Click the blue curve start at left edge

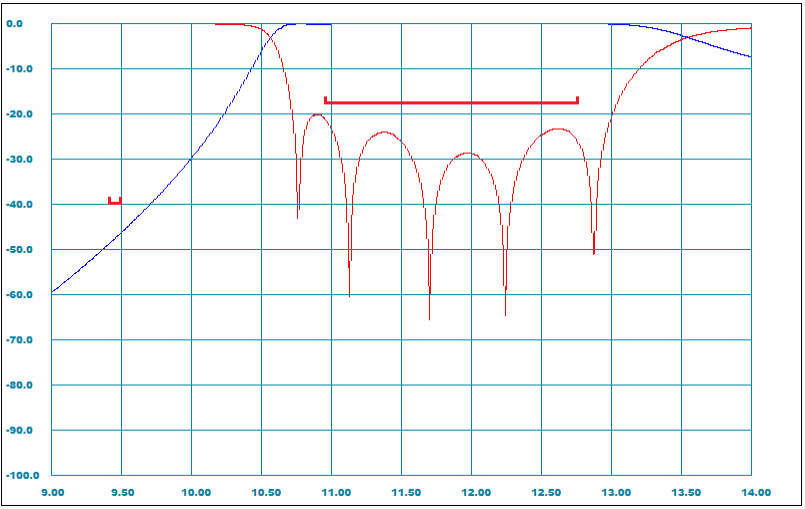53,291
